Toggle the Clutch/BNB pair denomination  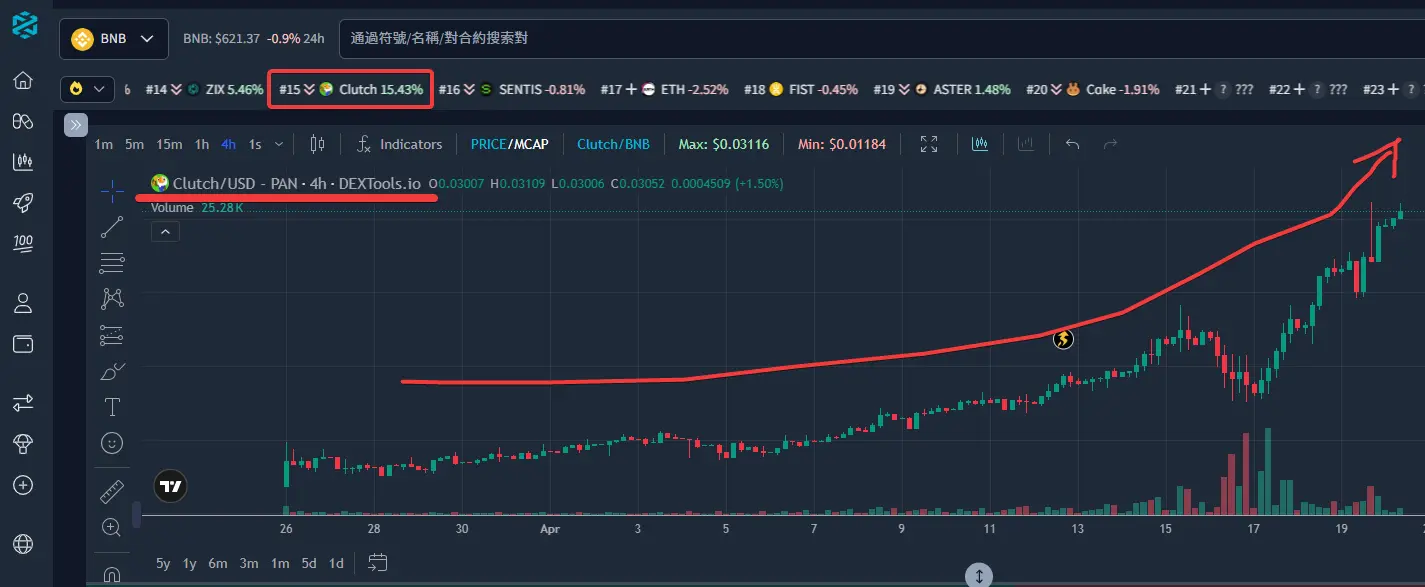(613, 144)
